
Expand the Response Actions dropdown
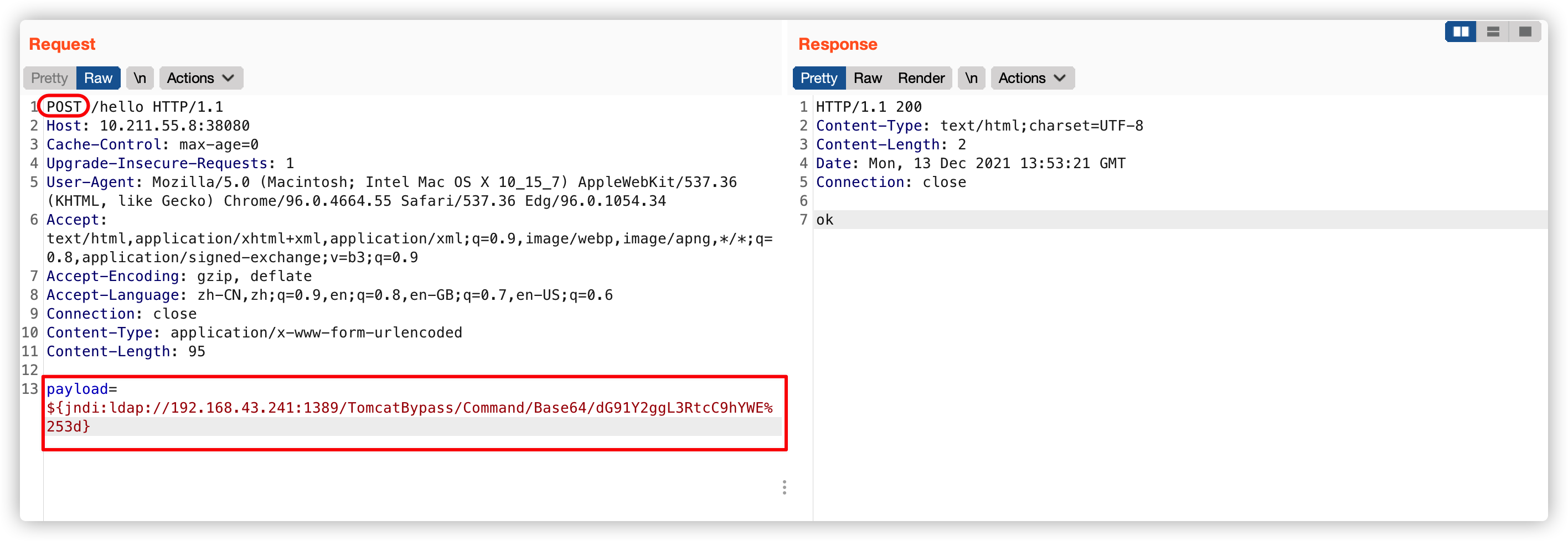[x=1031, y=78]
